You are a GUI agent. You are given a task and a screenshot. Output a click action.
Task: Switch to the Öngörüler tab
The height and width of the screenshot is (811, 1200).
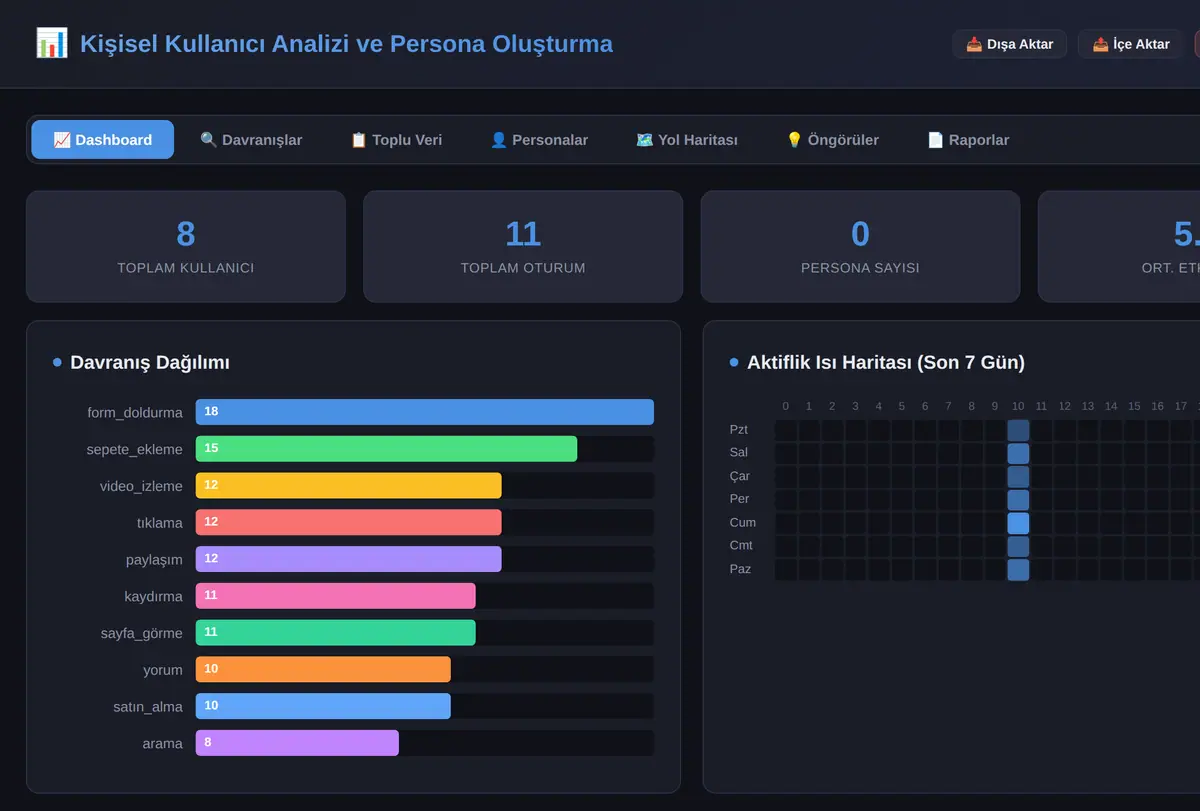(x=832, y=140)
